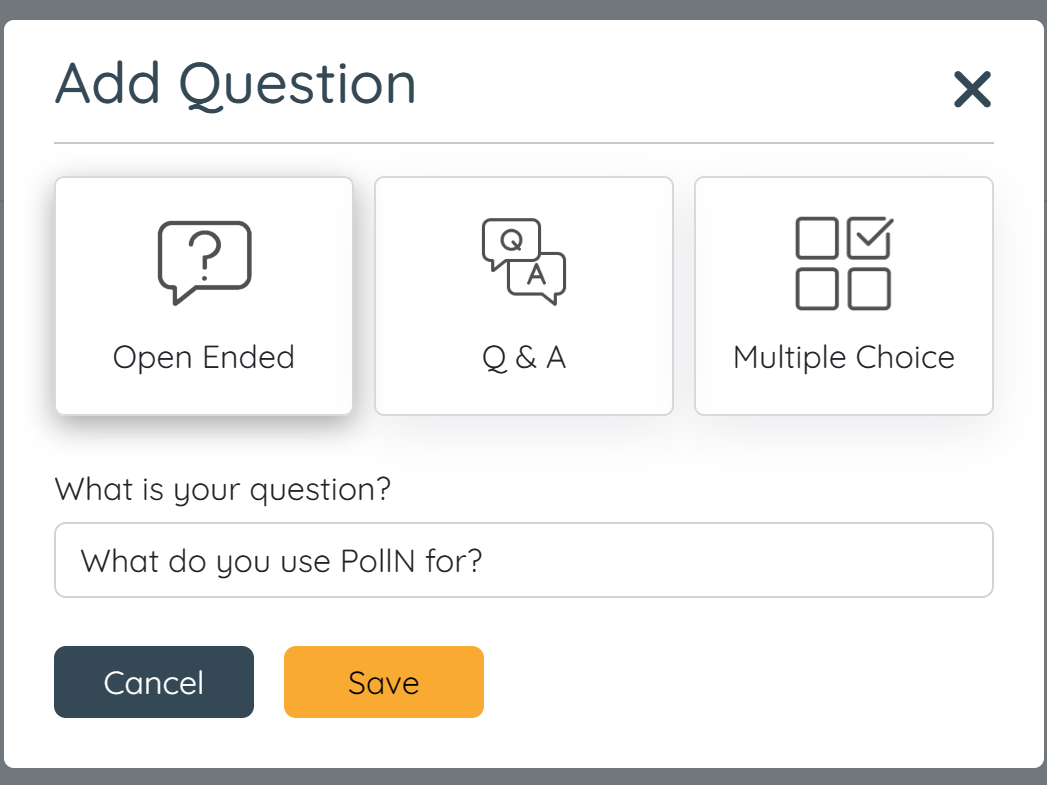The image size is (1047, 785).
Task: Click inside the question text field
Action: click(523, 560)
